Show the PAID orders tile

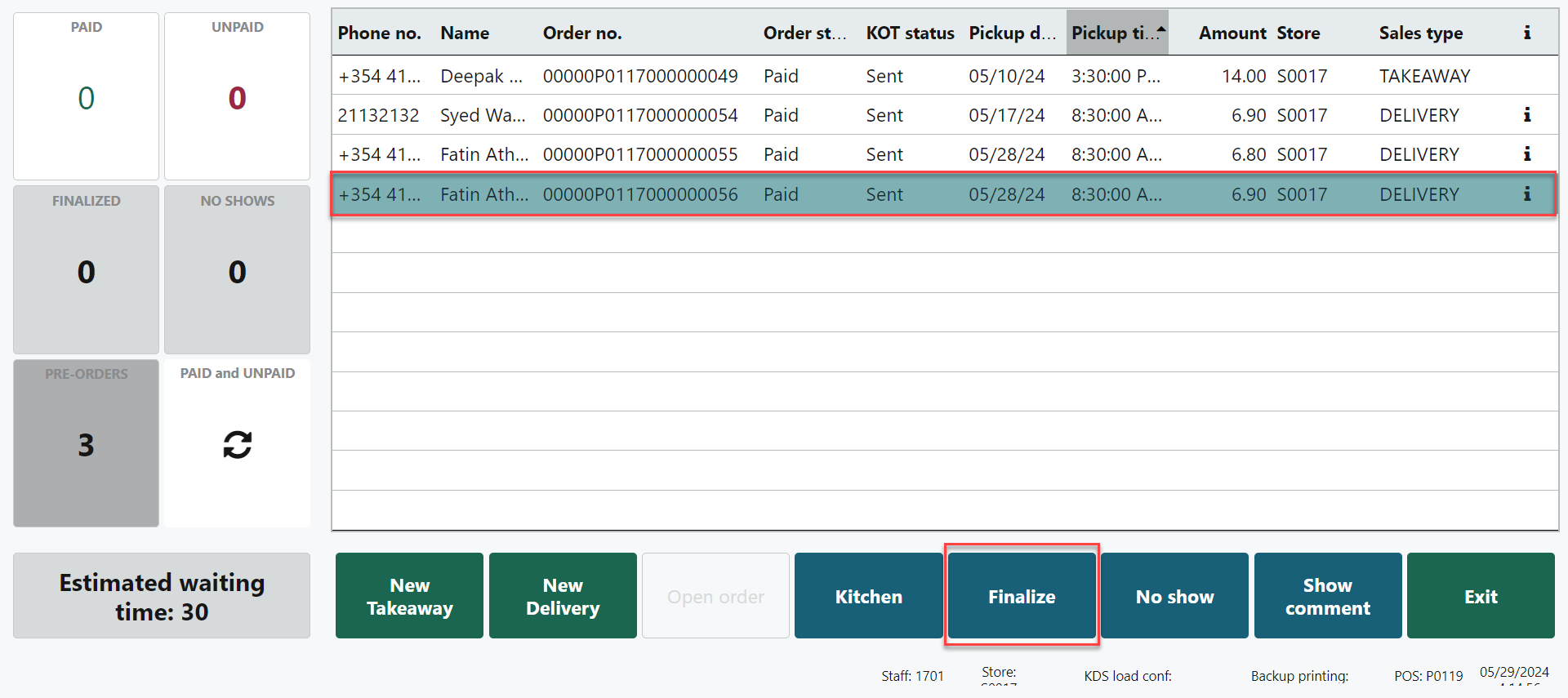coord(86,96)
